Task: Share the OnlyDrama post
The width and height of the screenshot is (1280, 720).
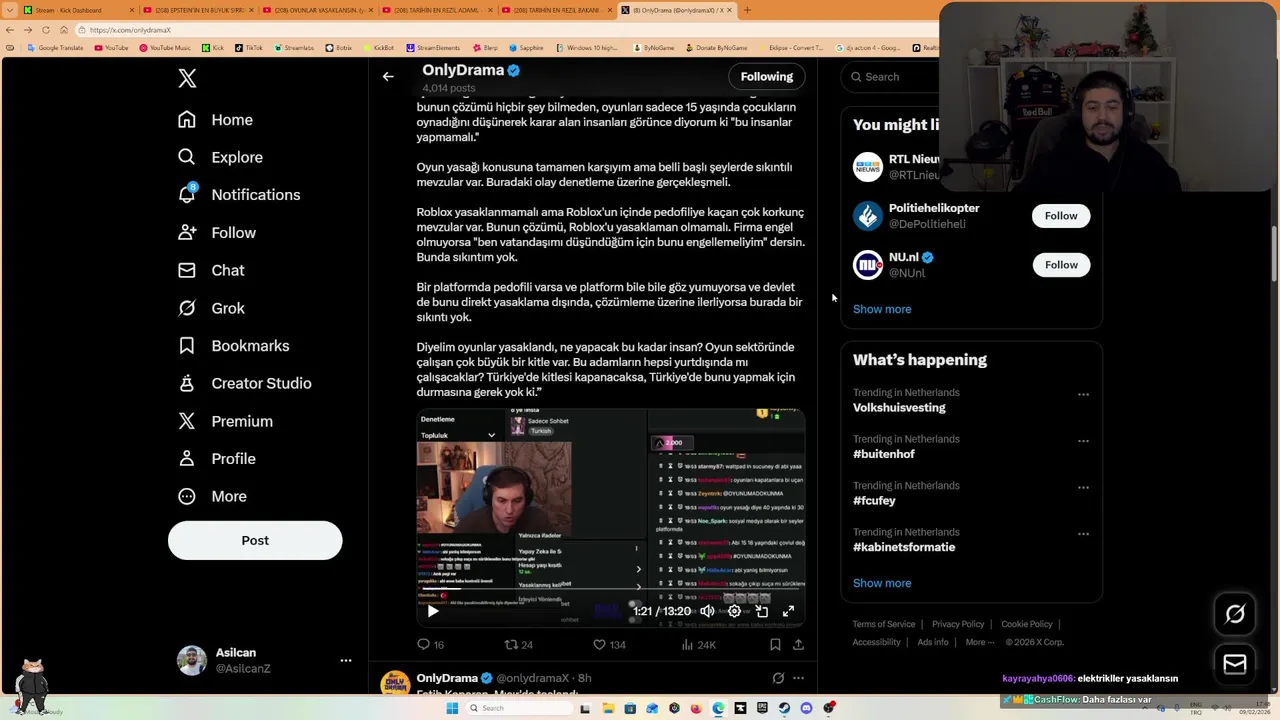Action: (798, 645)
